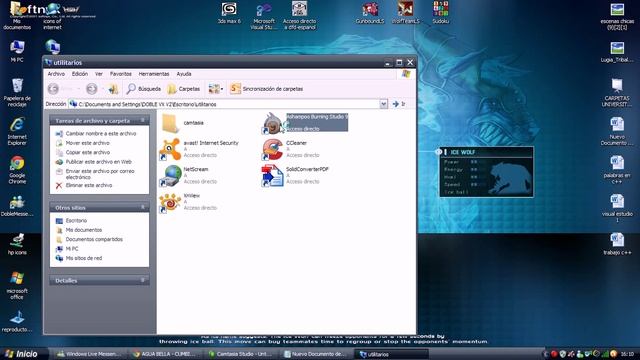Select the CARPETAS UNIVERSIT... desktop icon

click(x=617, y=92)
